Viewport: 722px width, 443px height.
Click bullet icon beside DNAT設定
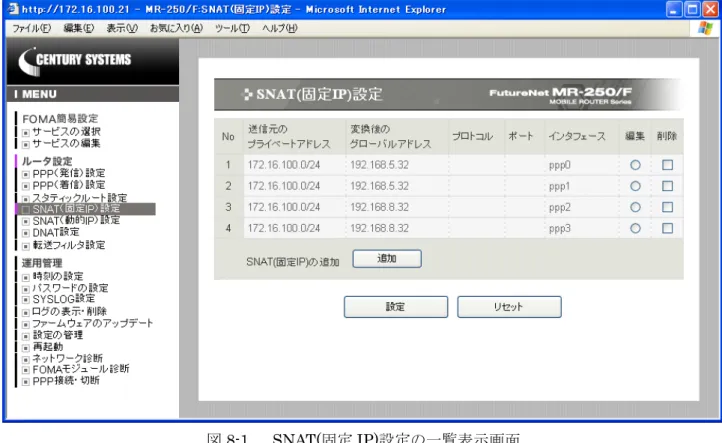click(26, 233)
